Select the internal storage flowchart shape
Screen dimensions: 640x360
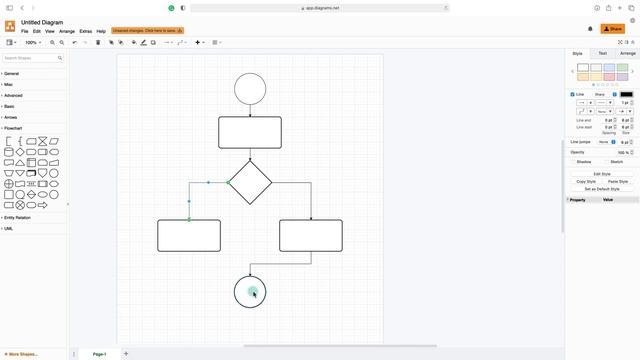[31, 162]
